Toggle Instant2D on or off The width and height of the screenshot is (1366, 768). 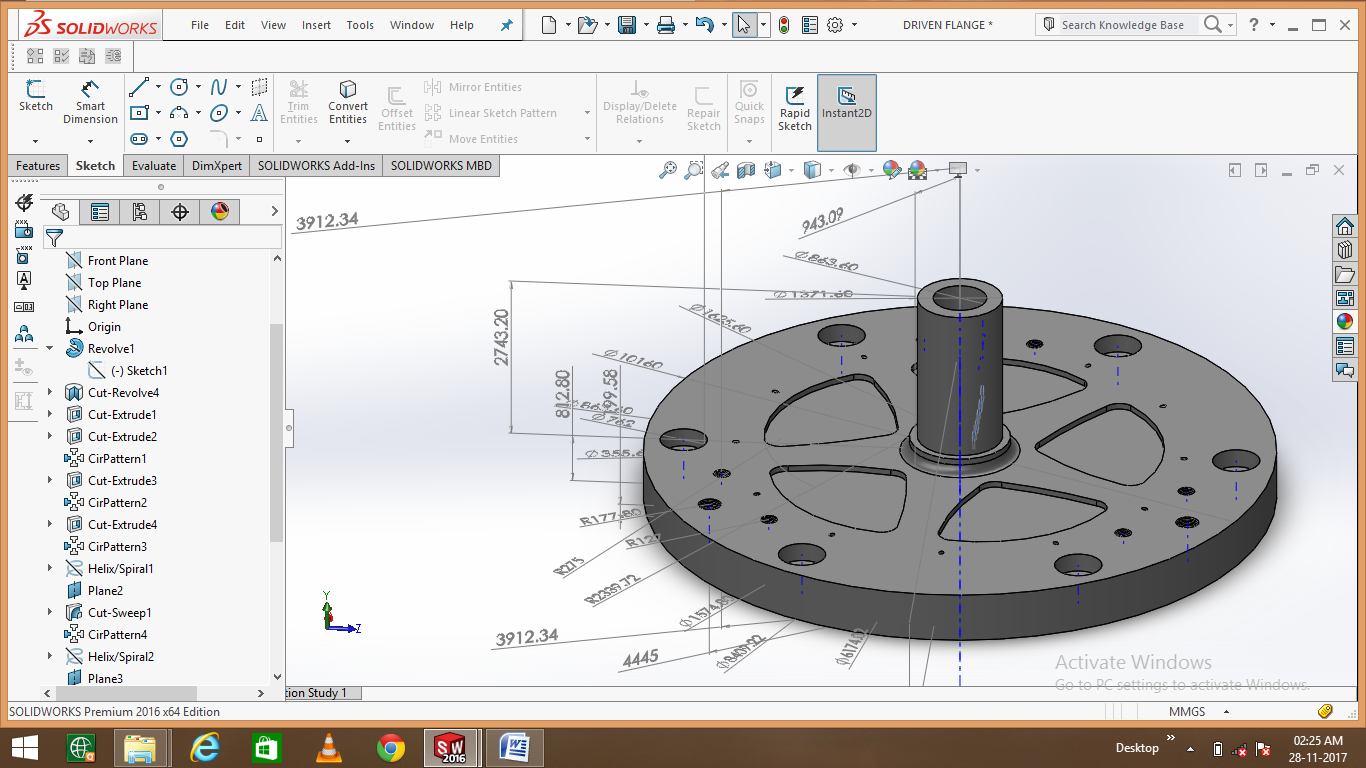click(846, 100)
